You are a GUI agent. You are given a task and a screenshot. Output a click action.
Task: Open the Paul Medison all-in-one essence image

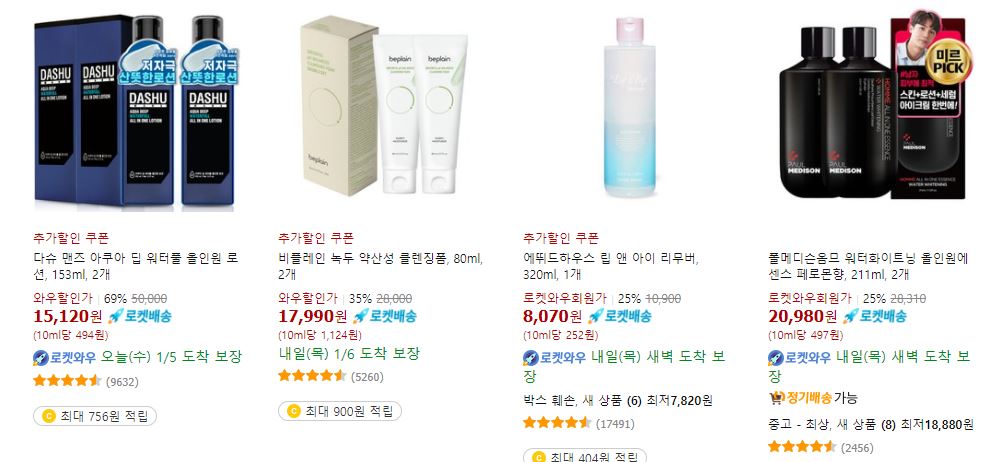click(874, 106)
